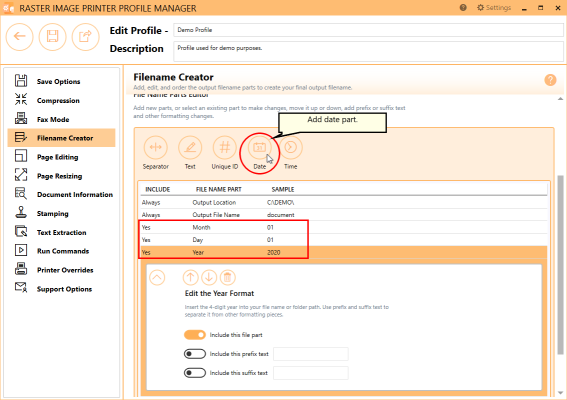Open help via the question mark in the title bar
Image resolution: width=567 pixels, height=400 pixels.
point(463,8)
